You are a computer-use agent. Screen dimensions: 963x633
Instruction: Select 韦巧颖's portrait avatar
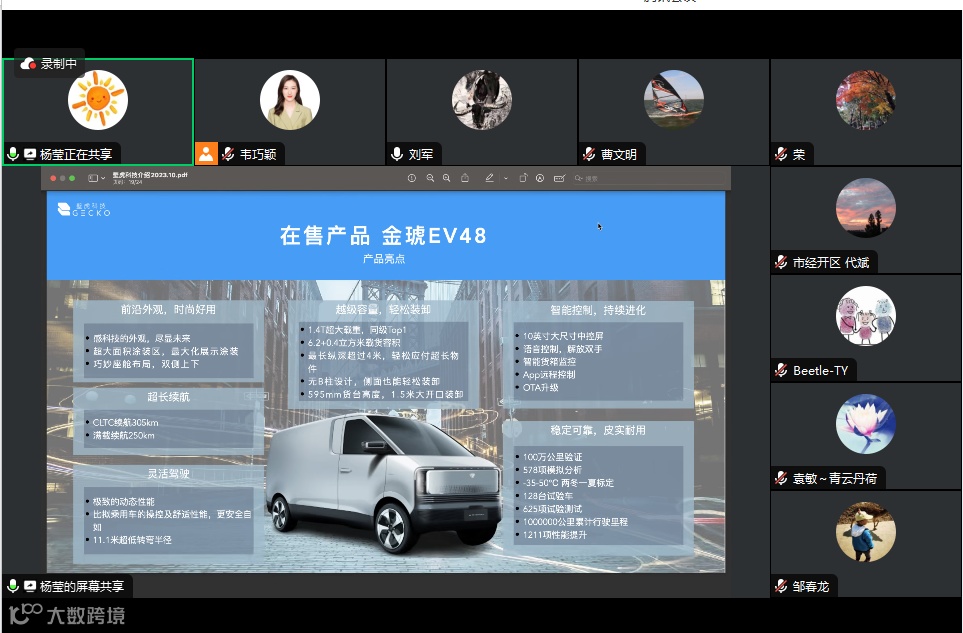[x=290, y=99]
